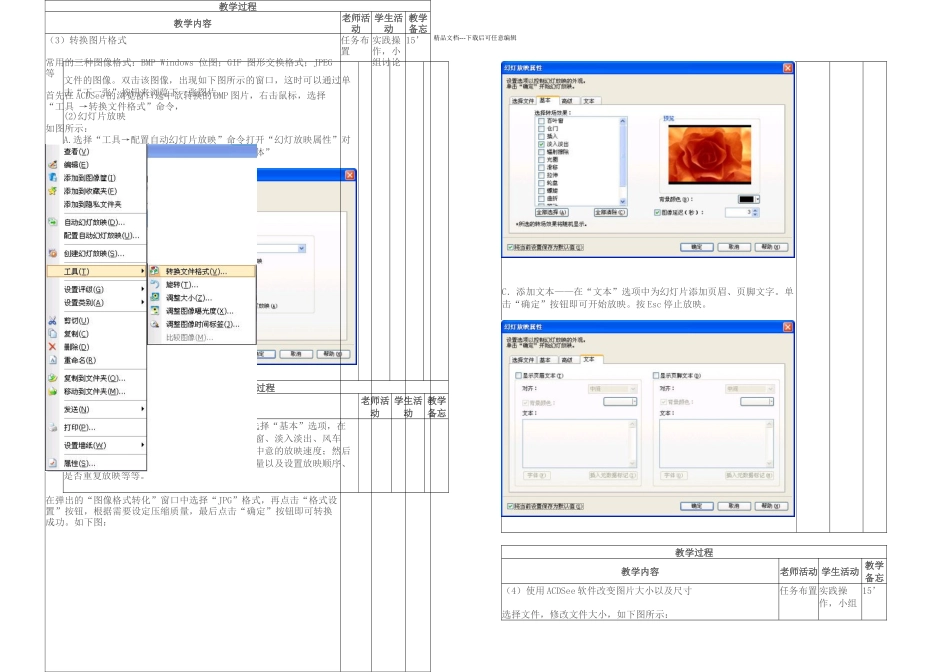Click the 移动到文件夹 folder icon
This screenshot has height=672, width=950.
(x=53, y=391)
